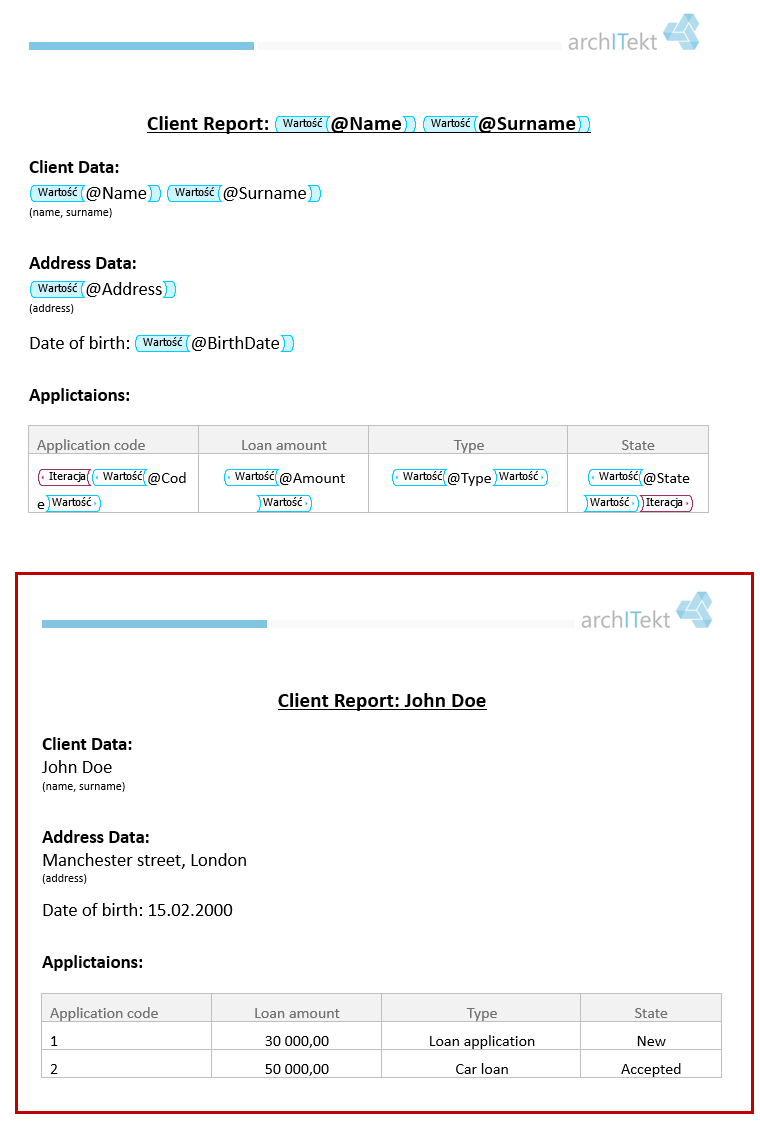Click the 'Client Report: John Doe' heading
This screenshot has height=1122, width=760.
coord(382,701)
